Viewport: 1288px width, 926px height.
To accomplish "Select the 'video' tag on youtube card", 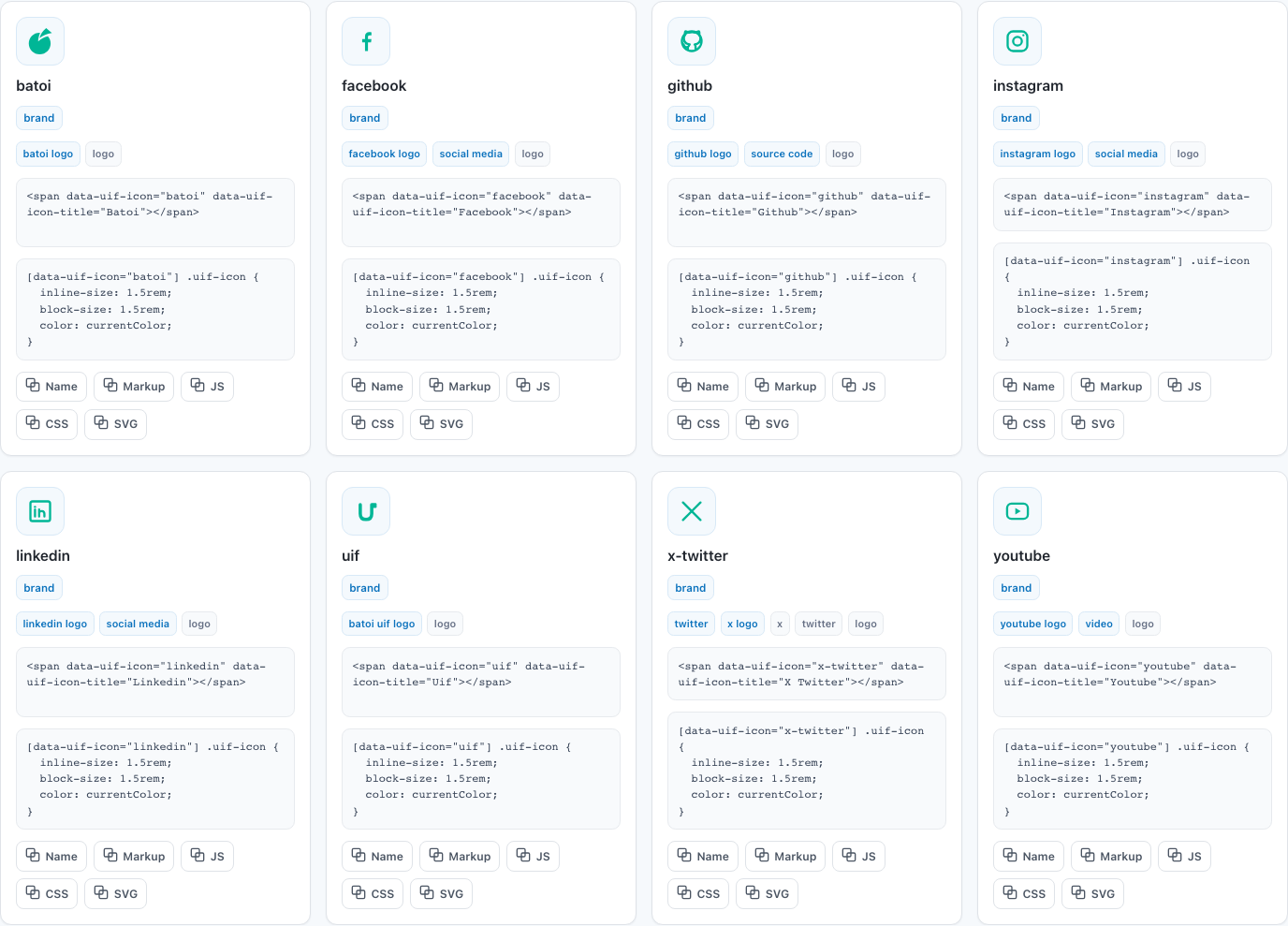I will click(x=1099, y=625).
